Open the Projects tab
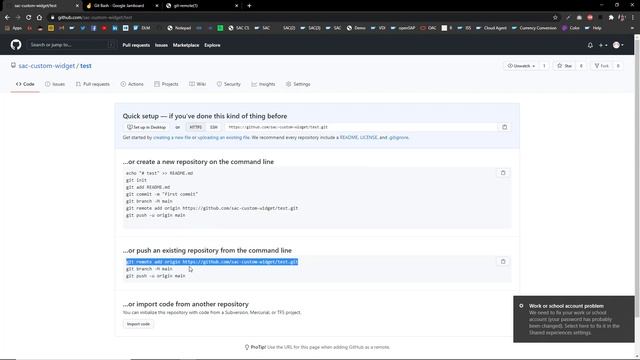 (166, 84)
